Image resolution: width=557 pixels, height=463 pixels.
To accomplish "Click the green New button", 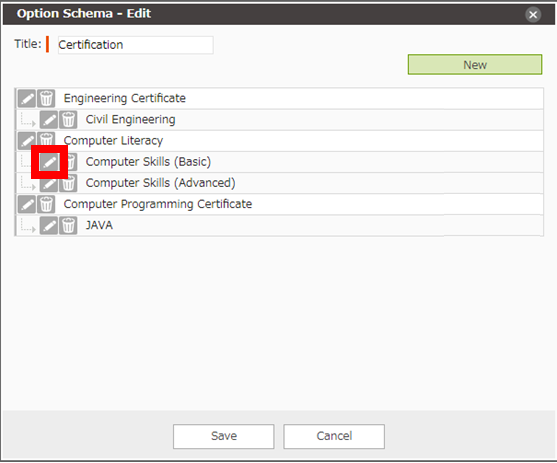I will [x=475, y=64].
